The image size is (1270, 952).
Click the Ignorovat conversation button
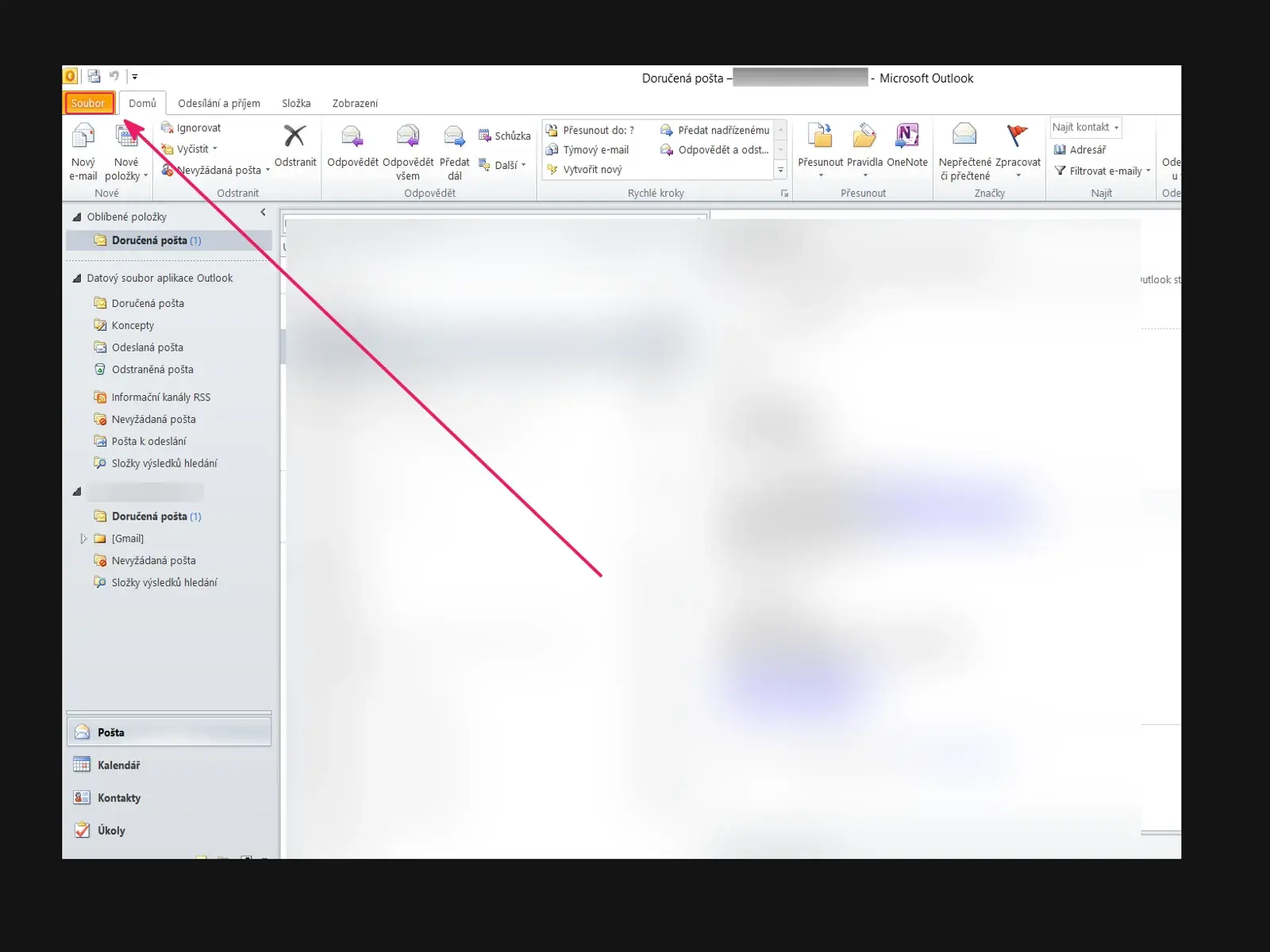pyautogui.click(x=190, y=128)
